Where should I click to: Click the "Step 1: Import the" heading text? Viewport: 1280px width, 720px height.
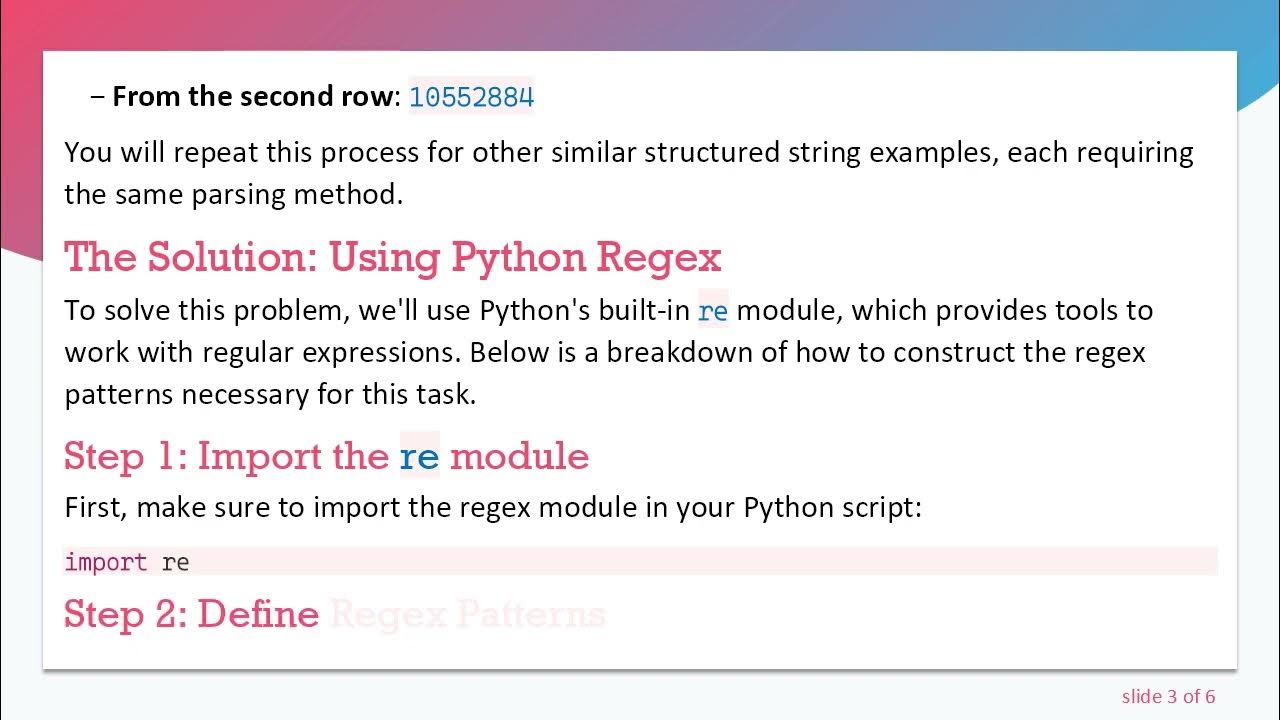(x=226, y=456)
